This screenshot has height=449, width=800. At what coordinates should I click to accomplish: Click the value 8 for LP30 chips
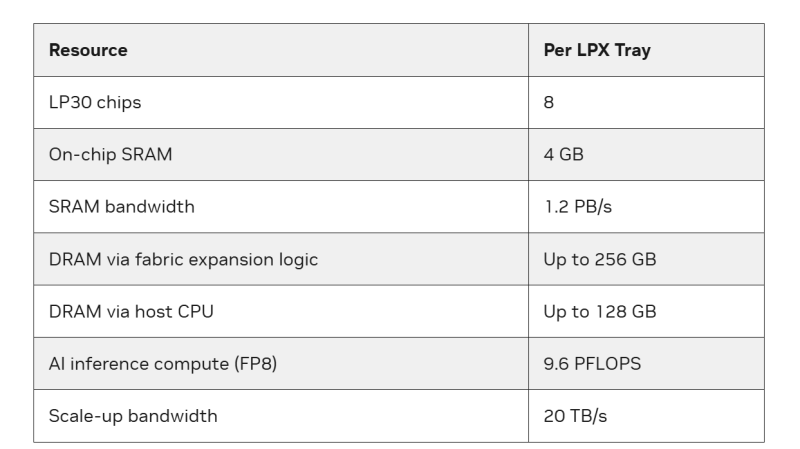[549, 102]
